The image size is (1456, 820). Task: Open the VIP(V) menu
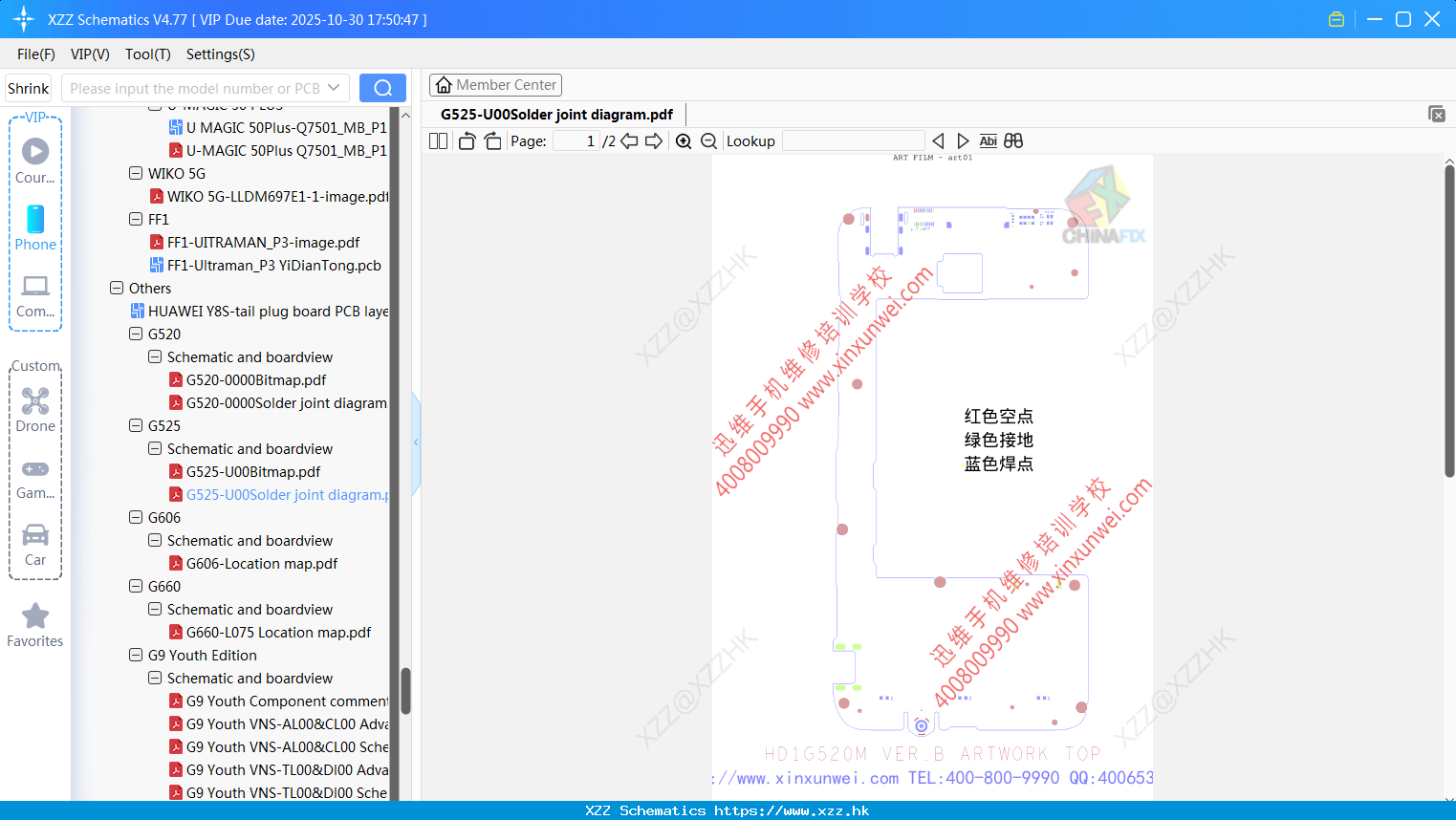(90, 54)
